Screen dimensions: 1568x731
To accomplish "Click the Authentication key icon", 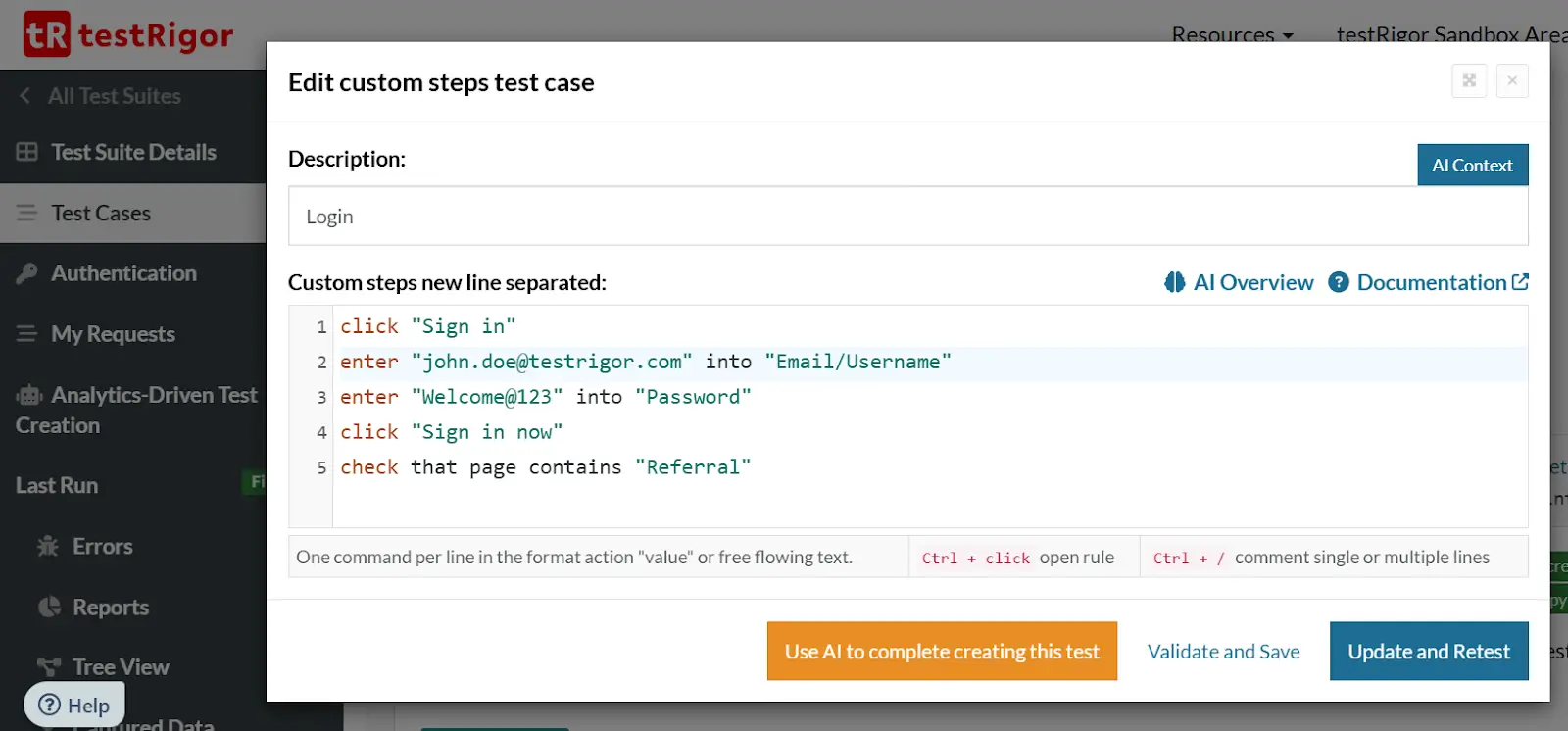I will tap(27, 273).
